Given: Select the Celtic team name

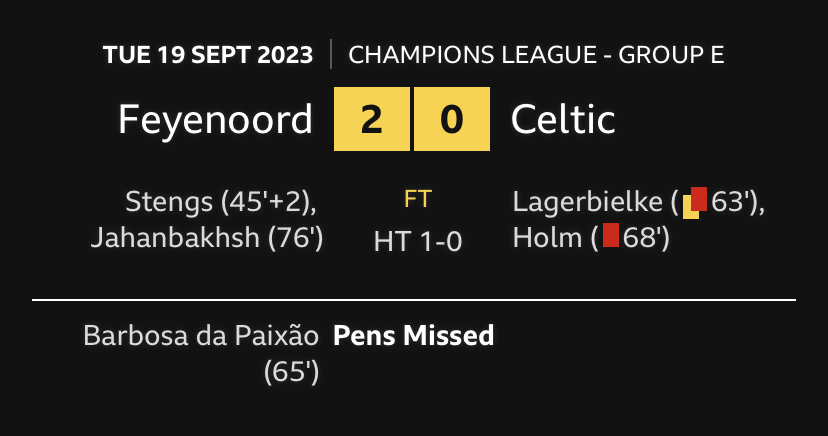Looking at the screenshot, I should click(563, 120).
